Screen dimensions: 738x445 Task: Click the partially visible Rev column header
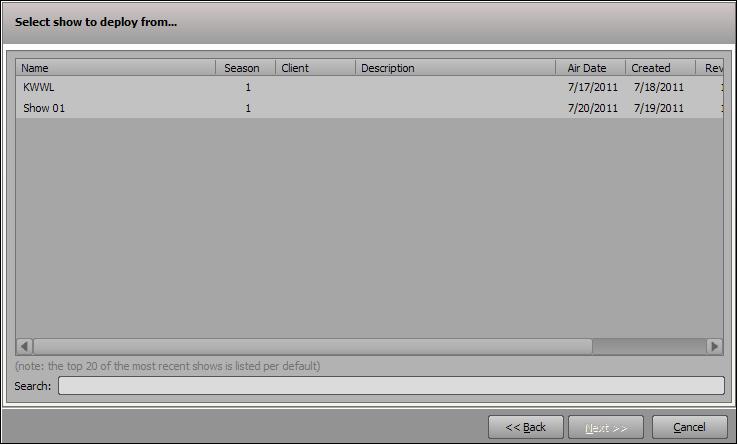(709, 68)
